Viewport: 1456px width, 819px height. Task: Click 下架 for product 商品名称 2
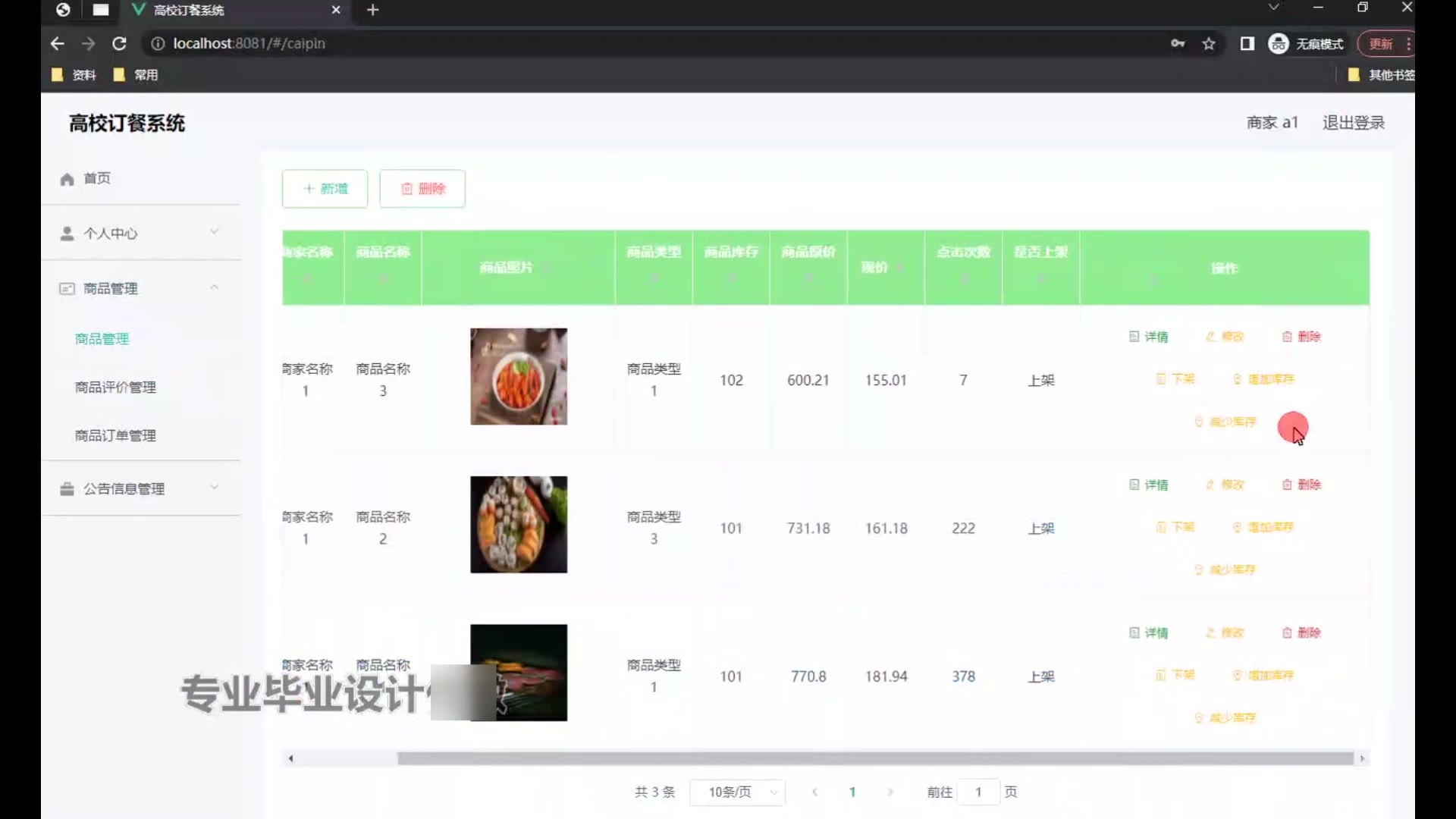tap(1175, 527)
